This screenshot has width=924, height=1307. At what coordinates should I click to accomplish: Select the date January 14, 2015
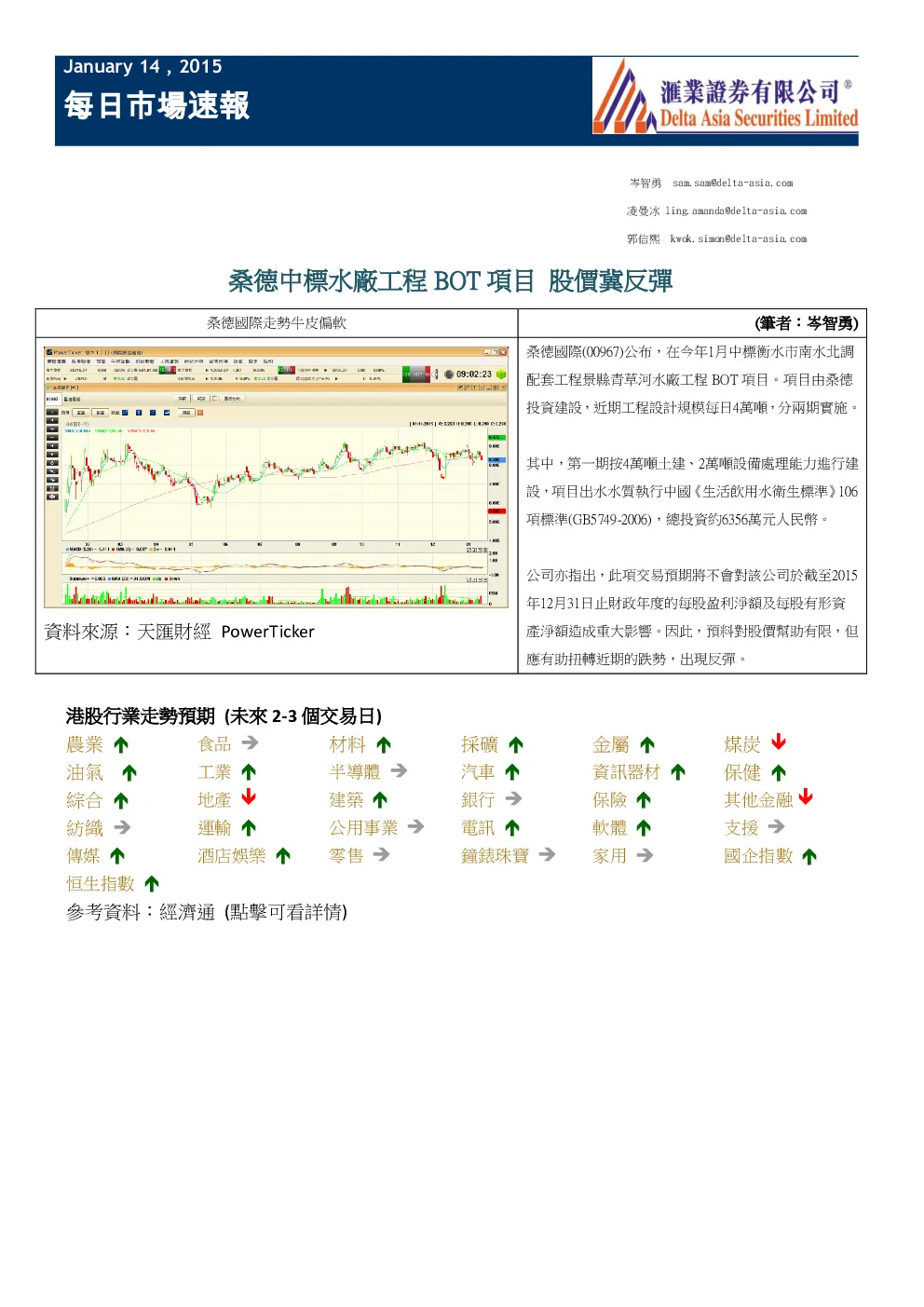[143, 66]
